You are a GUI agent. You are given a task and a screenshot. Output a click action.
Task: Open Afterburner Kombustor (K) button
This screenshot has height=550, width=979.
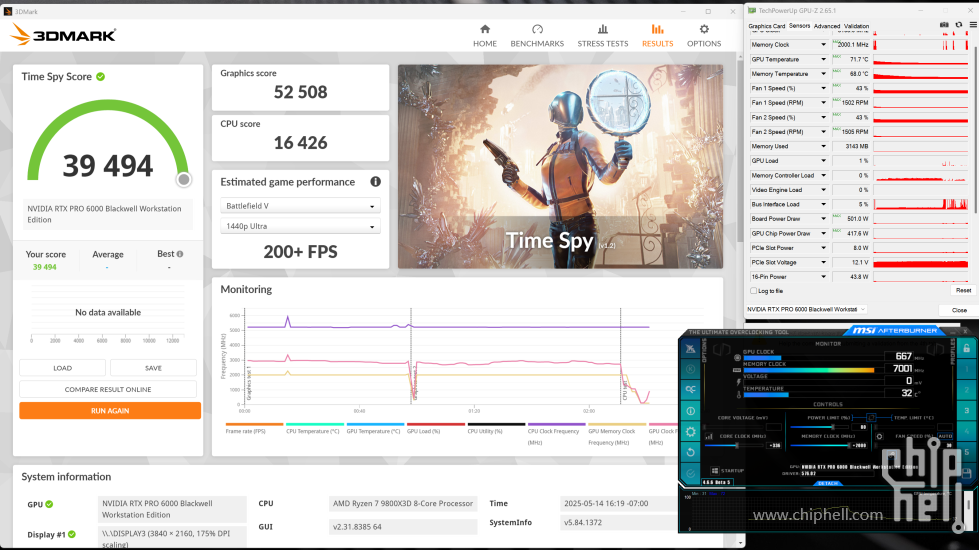(x=690, y=369)
